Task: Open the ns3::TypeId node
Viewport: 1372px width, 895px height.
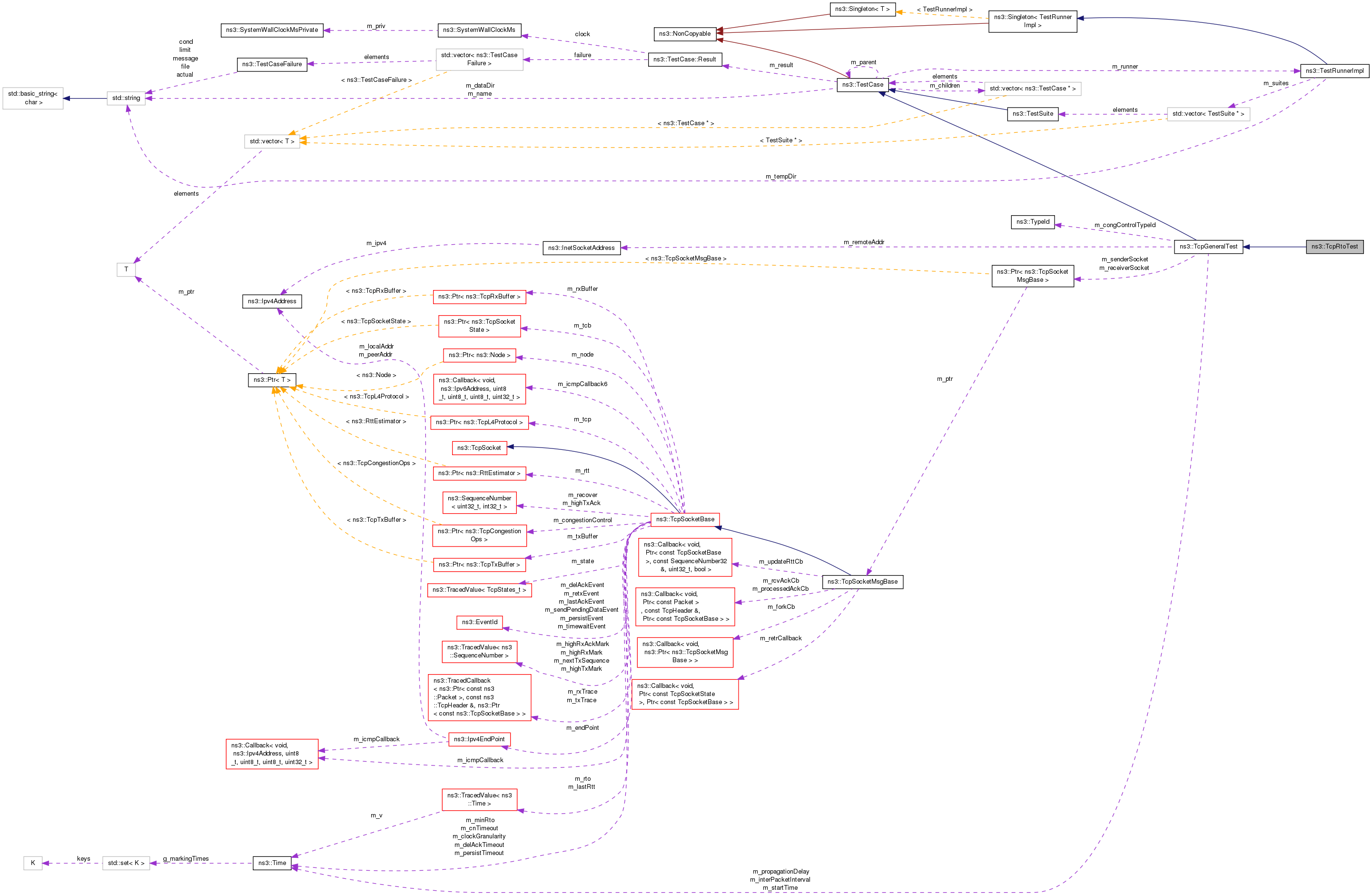Action: [x=1033, y=222]
